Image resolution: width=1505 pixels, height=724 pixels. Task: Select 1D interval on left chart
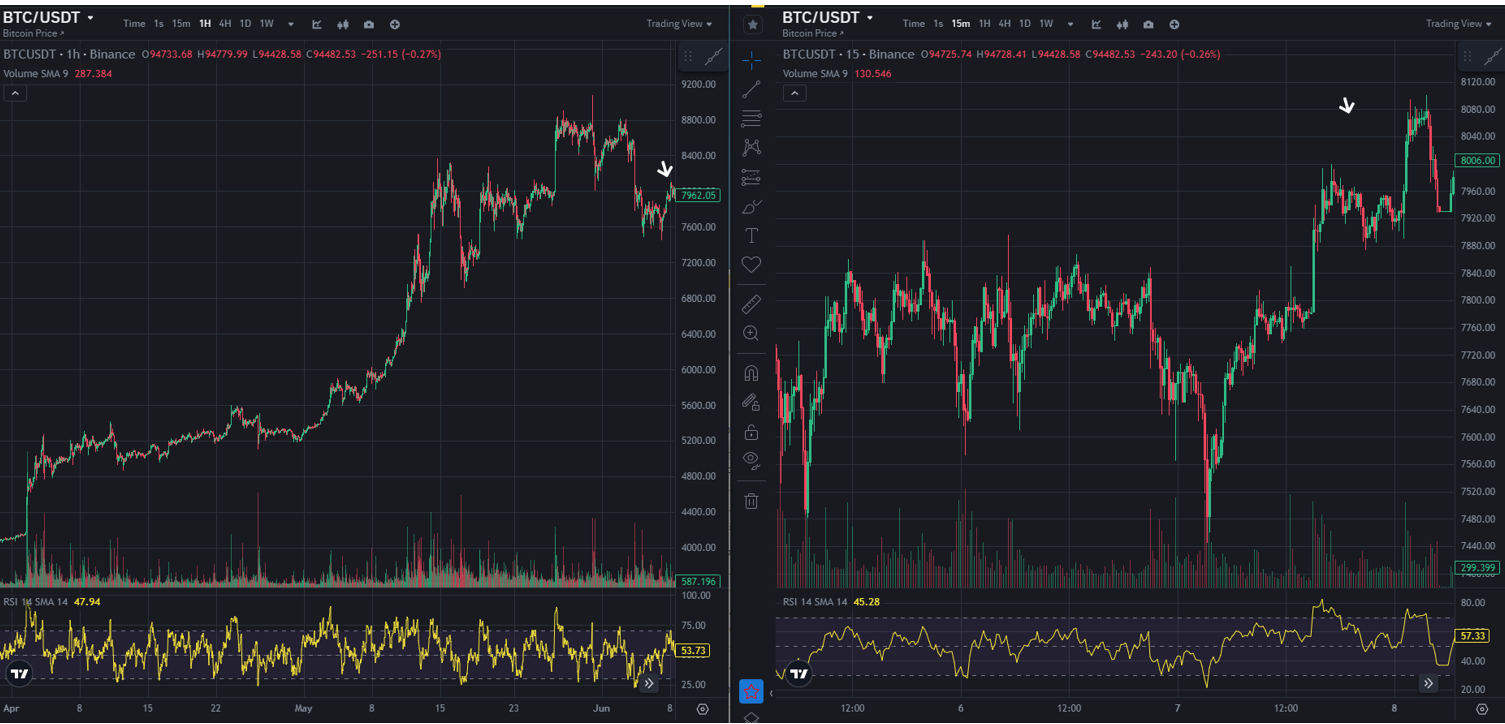point(245,24)
